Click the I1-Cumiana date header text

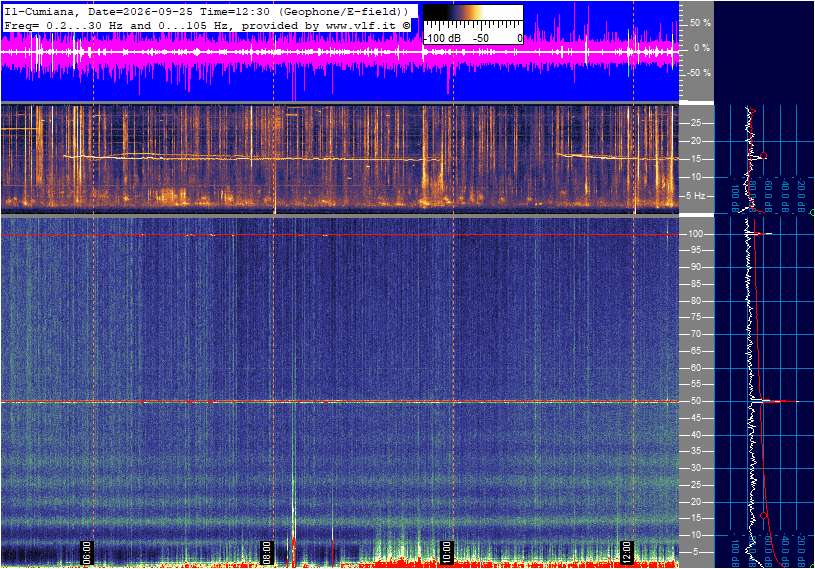pyautogui.click(x=206, y=11)
